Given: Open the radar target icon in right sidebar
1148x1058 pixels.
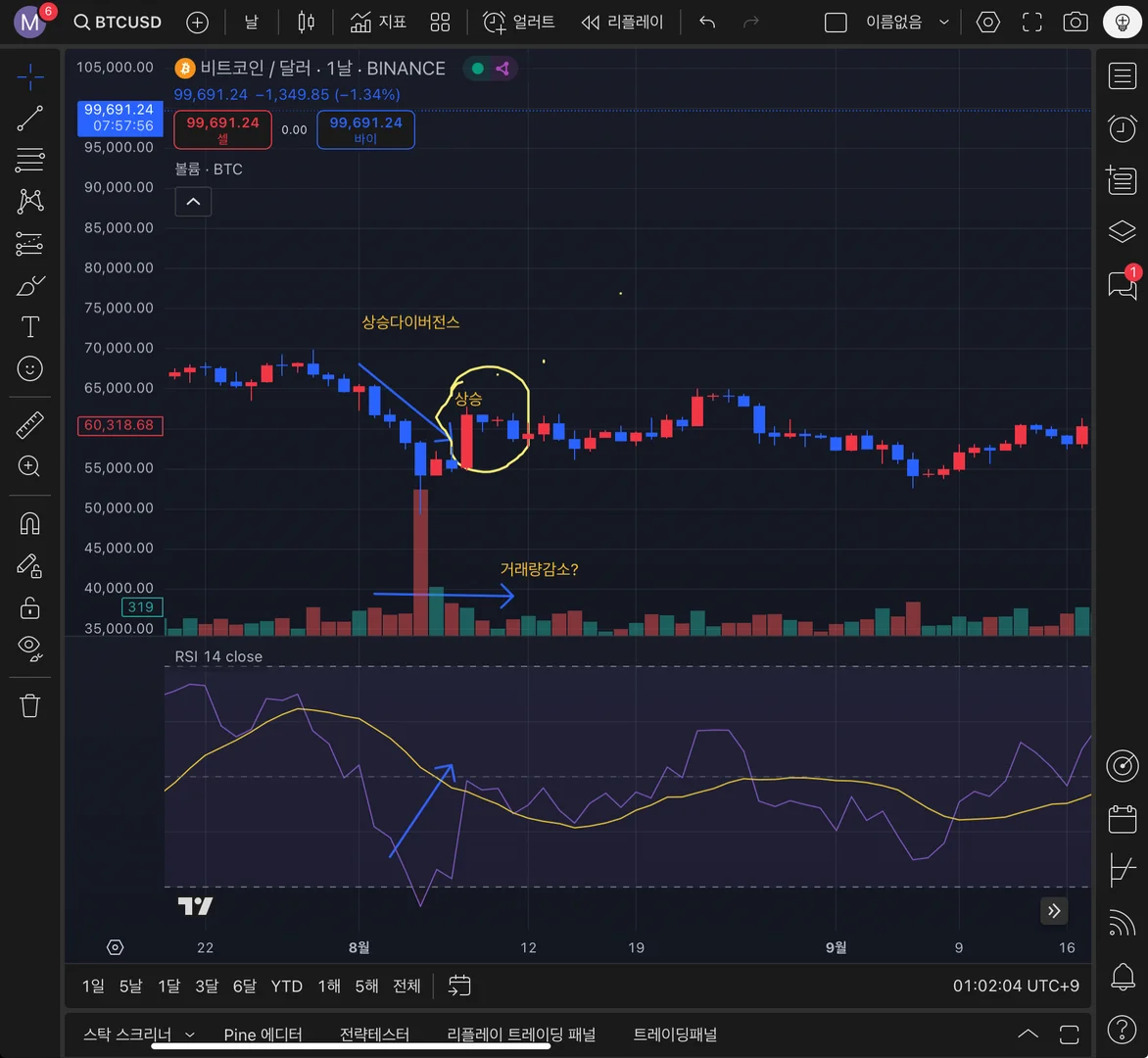Looking at the screenshot, I should 1122,767.
